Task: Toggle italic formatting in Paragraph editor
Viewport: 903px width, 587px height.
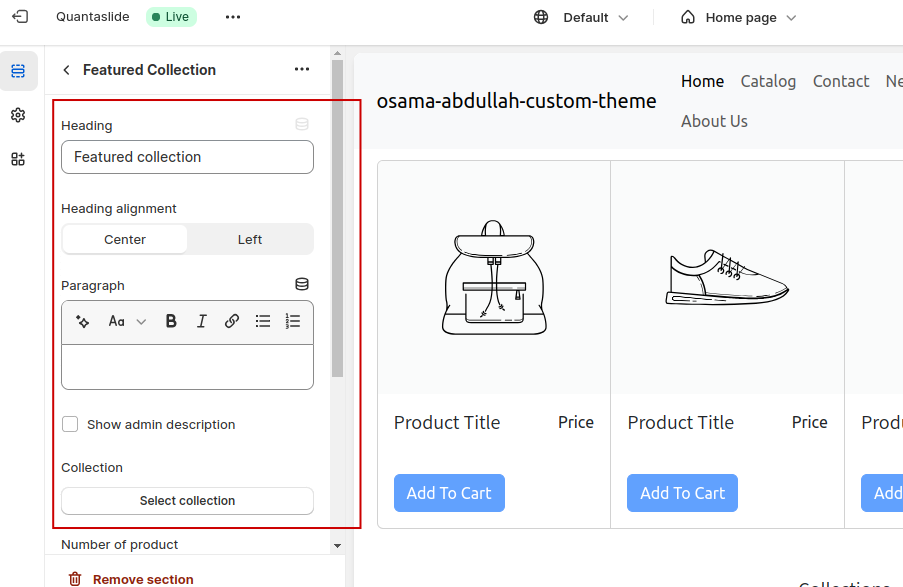Action: click(x=201, y=321)
